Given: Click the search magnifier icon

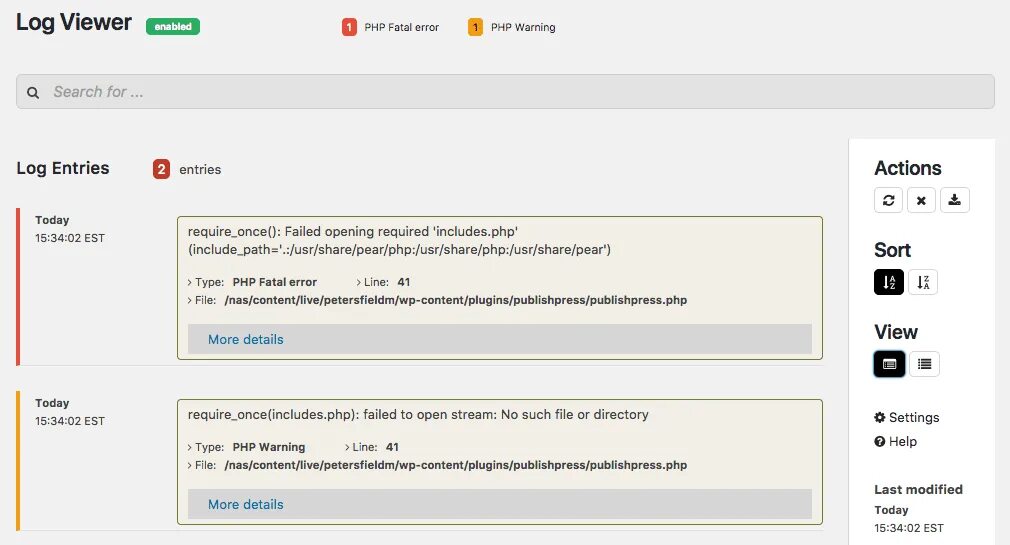Looking at the screenshot, I should [x=33, y=92].
